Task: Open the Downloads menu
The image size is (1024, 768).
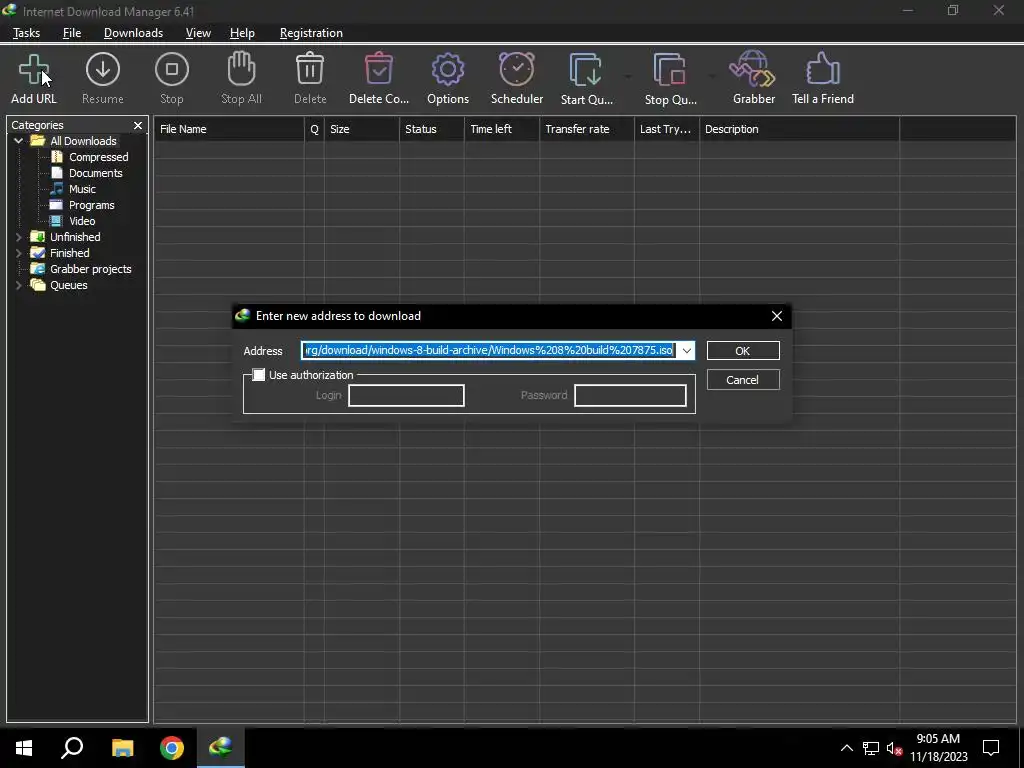Action: click(x=133, y=33)
